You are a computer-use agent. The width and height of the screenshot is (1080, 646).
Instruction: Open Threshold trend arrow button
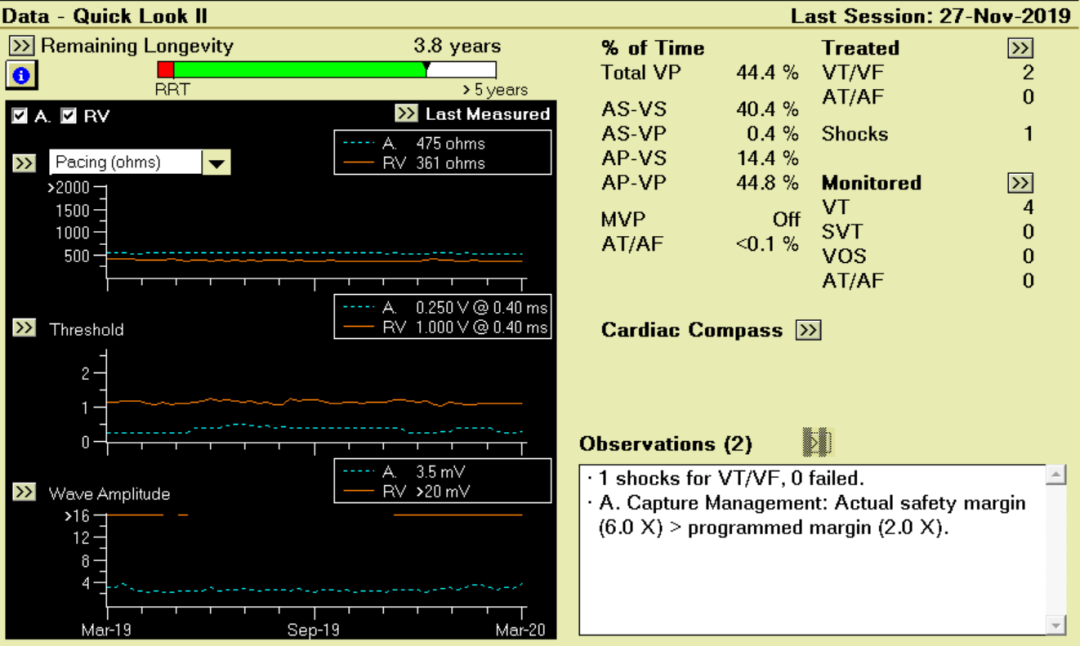point(23,328)
